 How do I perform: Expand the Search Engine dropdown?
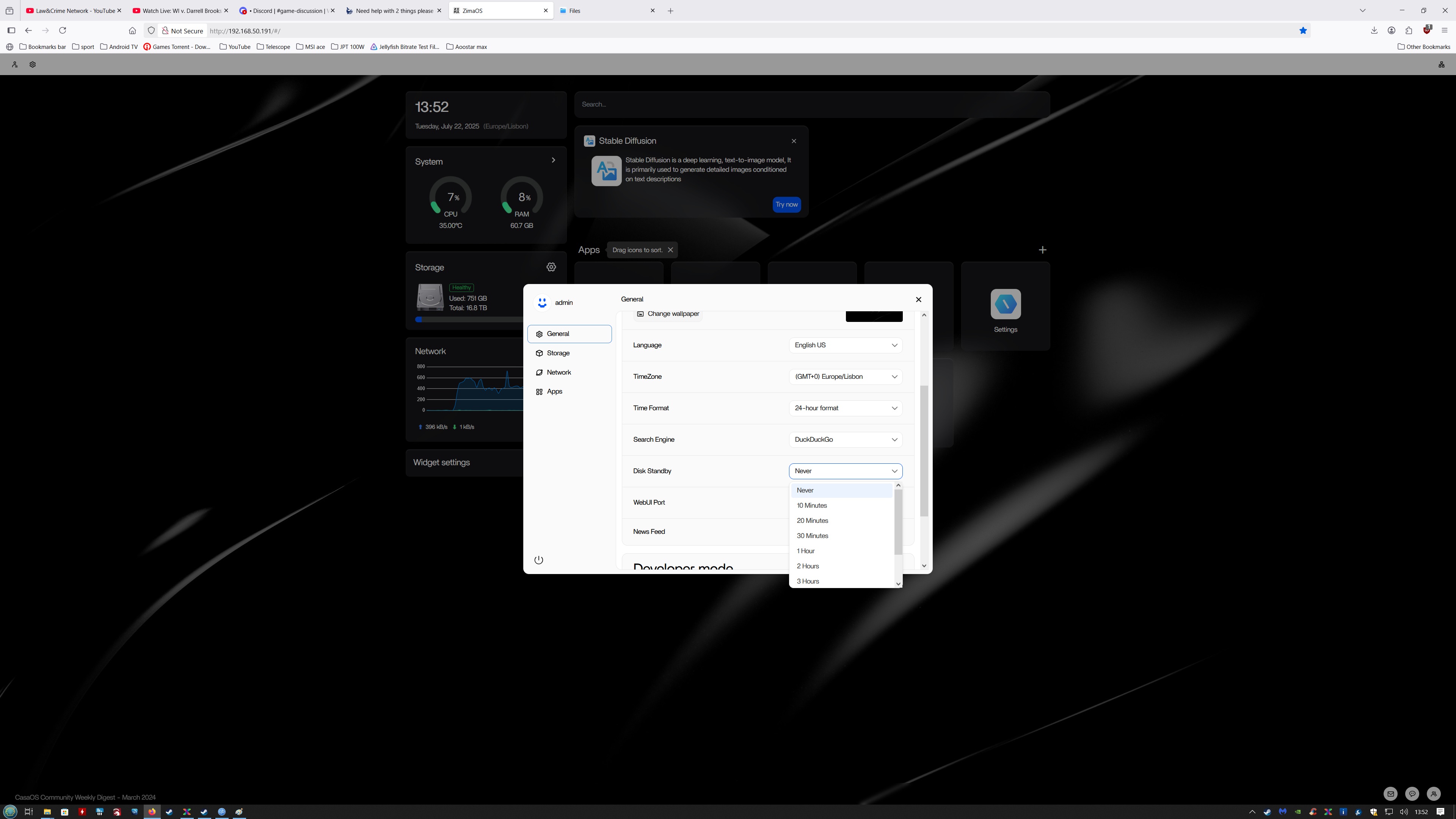(x=846, y=439)
